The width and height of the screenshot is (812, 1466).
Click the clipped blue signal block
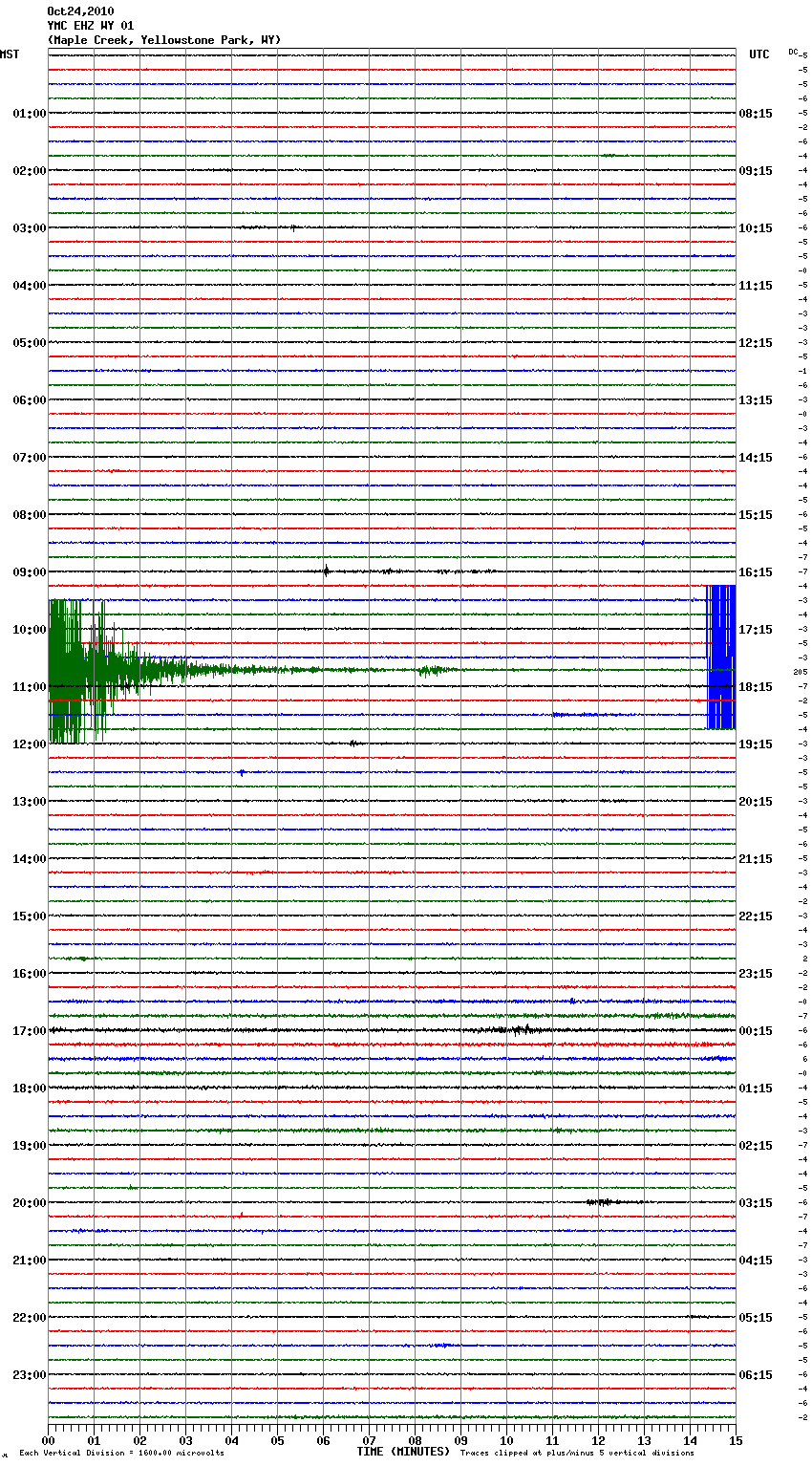tap(721, 657)
